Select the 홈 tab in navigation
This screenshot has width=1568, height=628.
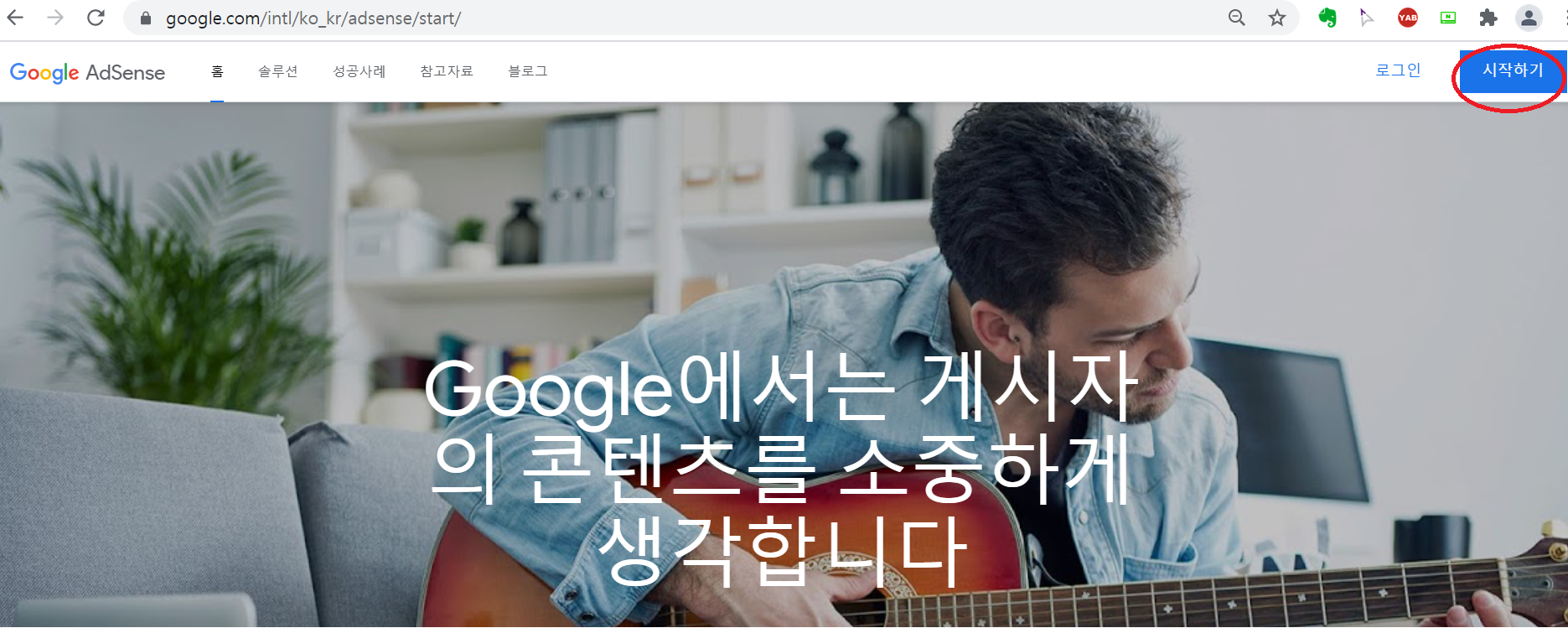217,71
